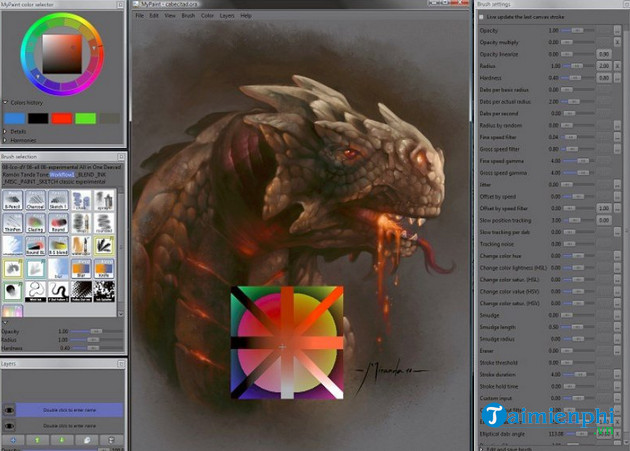The width and height of the screenshot is (630, 451).
Task: Open the Edit menu
Action: coord(154,16)
